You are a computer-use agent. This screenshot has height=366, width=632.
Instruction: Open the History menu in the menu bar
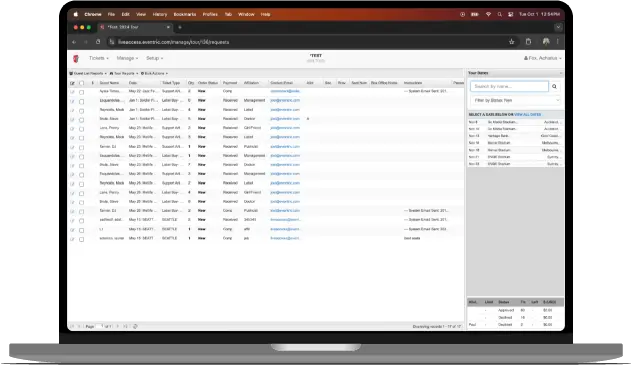[x=160, y=14]
